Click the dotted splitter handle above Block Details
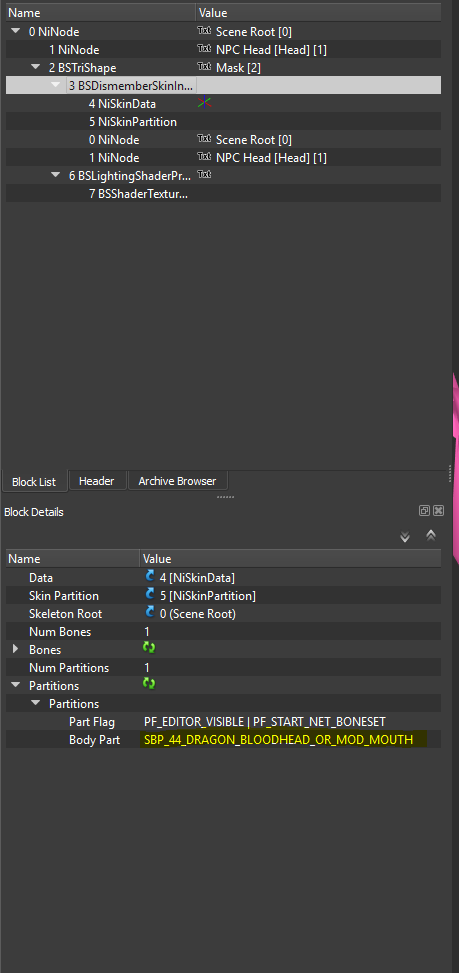The width and height of the screenshot is (459, 973). click(225, 497)
